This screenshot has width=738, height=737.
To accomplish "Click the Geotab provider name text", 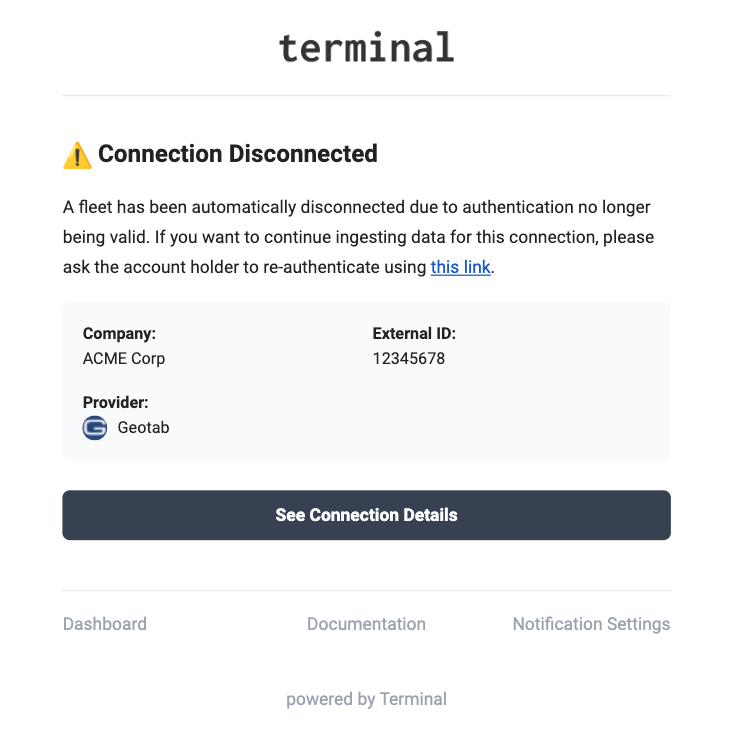I will coord(143,428).
